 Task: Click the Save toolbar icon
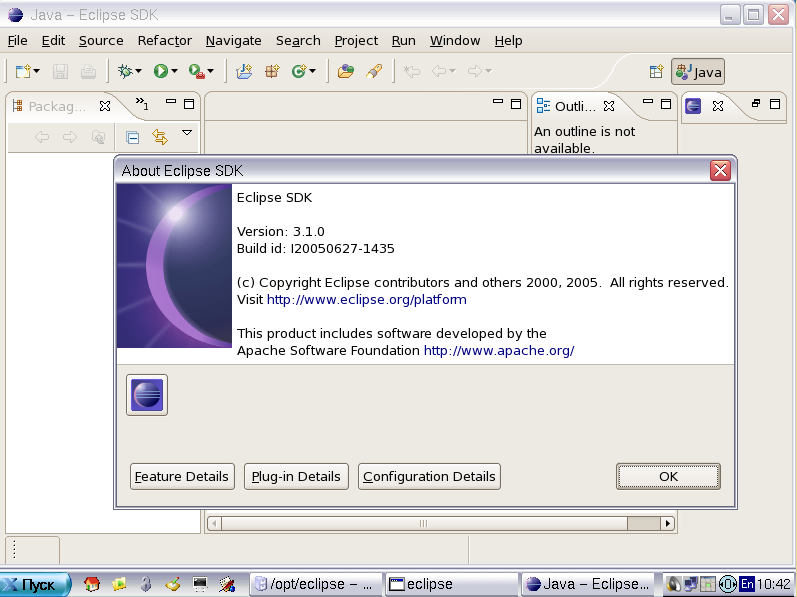coord(60,71)
